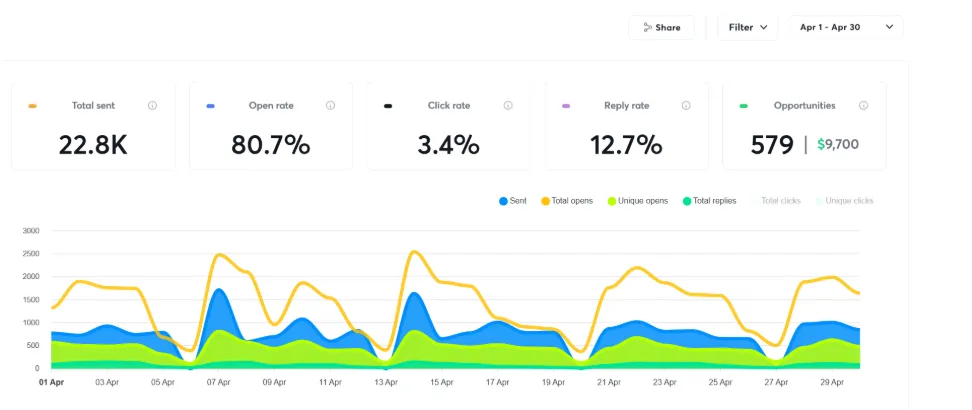The height and width of the screenshot is (410, 972).
Task: Click the 1500 y-axis label
Action: coord(31,300)
